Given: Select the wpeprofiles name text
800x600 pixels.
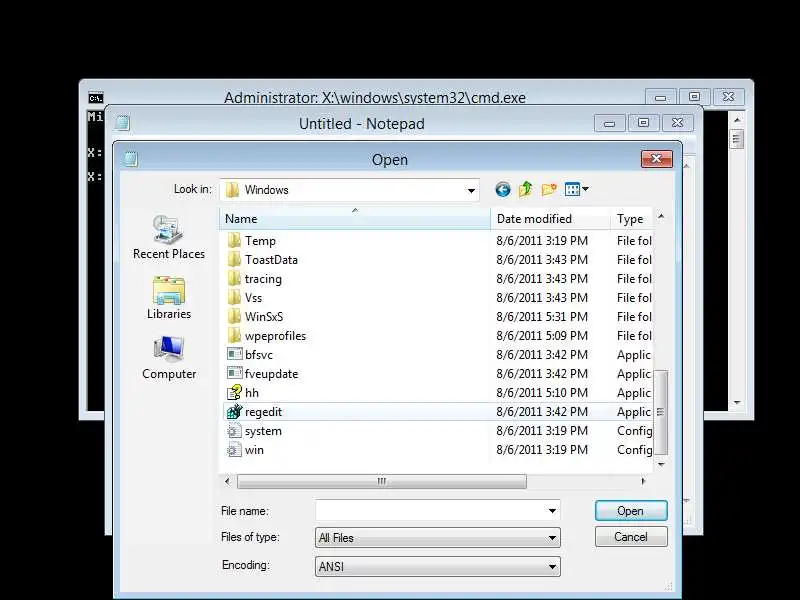Looking at the screenshot, I should tap(276, 336).
